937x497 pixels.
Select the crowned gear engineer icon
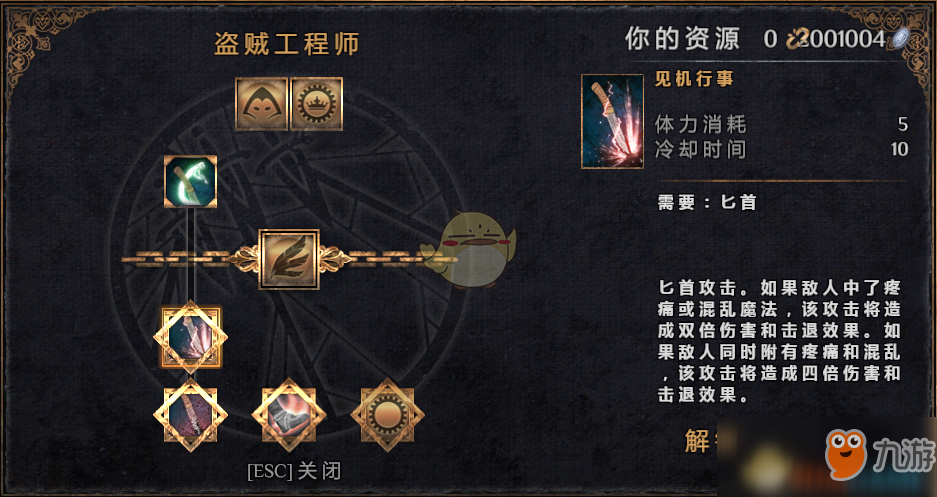(x=317, y=104)
